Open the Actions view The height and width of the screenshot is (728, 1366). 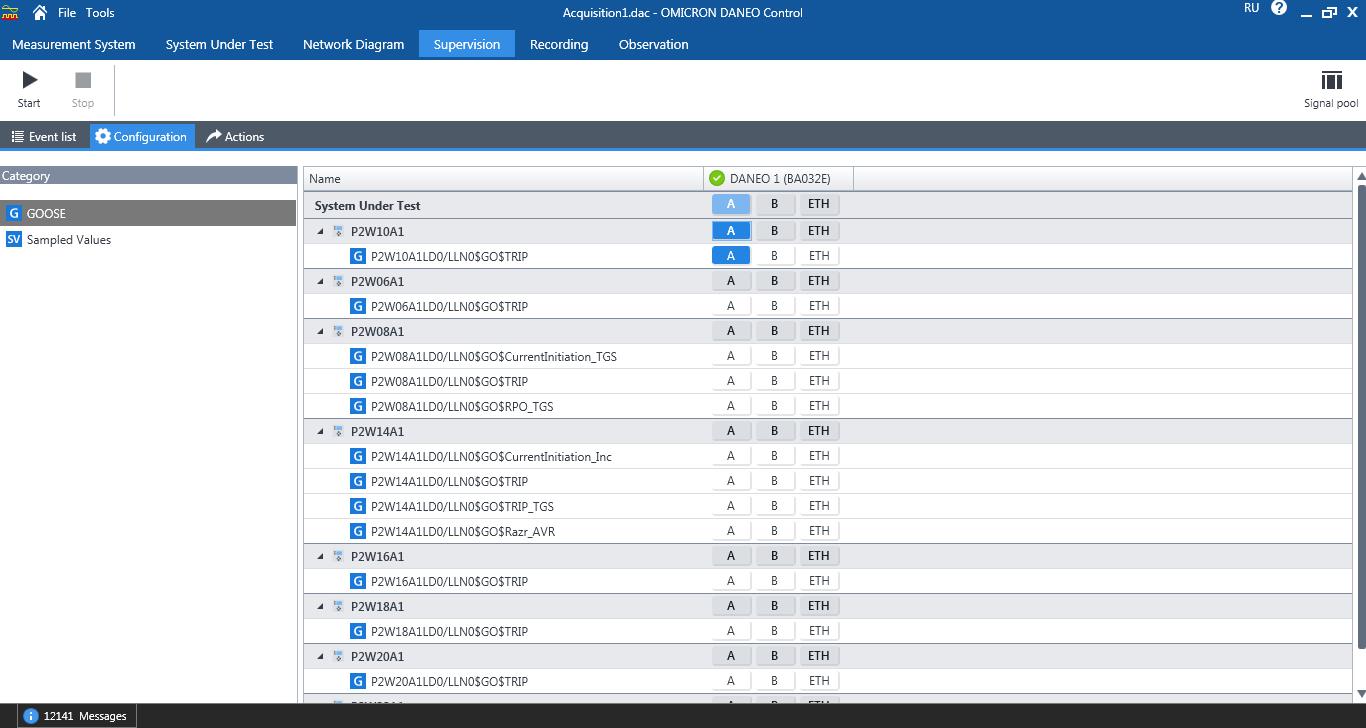235,137
